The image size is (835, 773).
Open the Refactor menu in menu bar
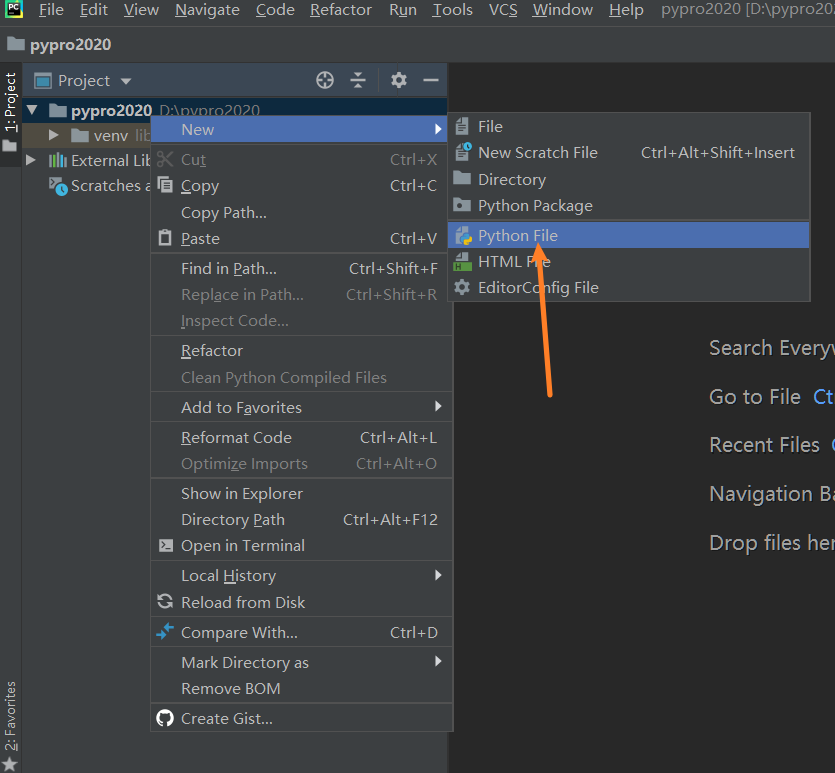(x=341, y=10)
